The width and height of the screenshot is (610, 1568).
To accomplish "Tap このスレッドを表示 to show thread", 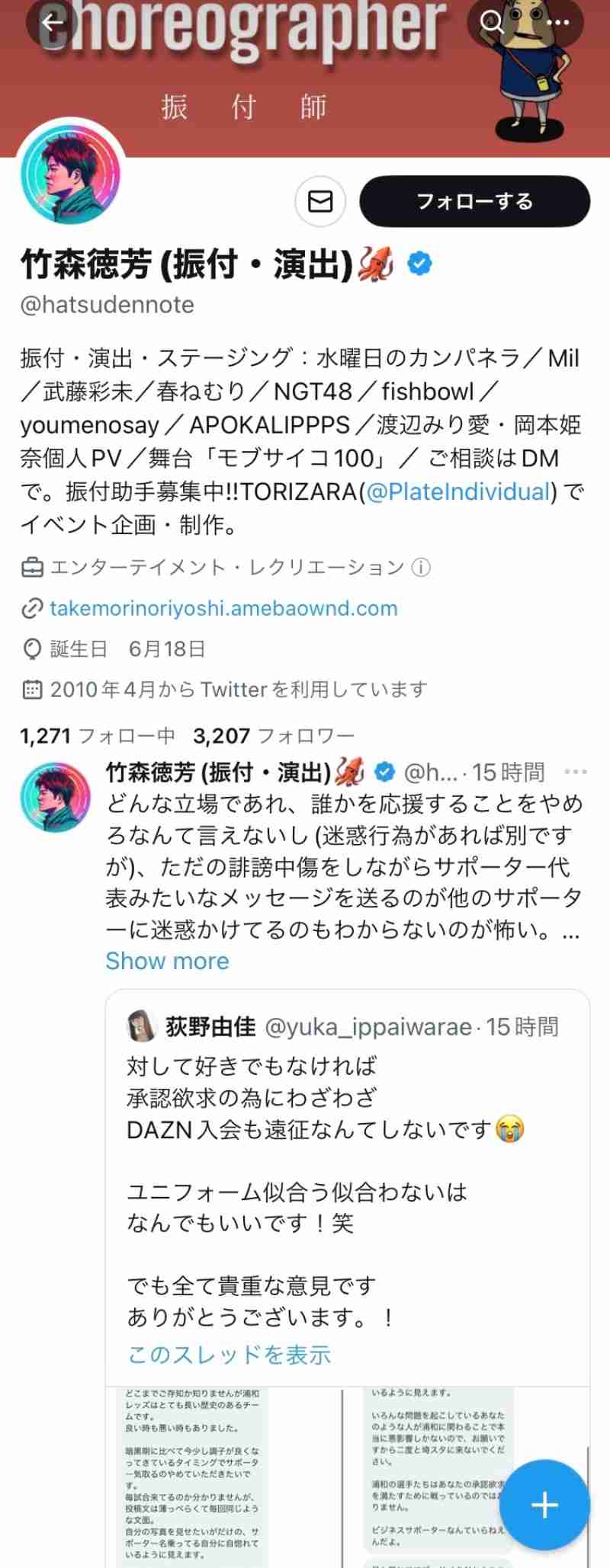I will [229, 1354].
